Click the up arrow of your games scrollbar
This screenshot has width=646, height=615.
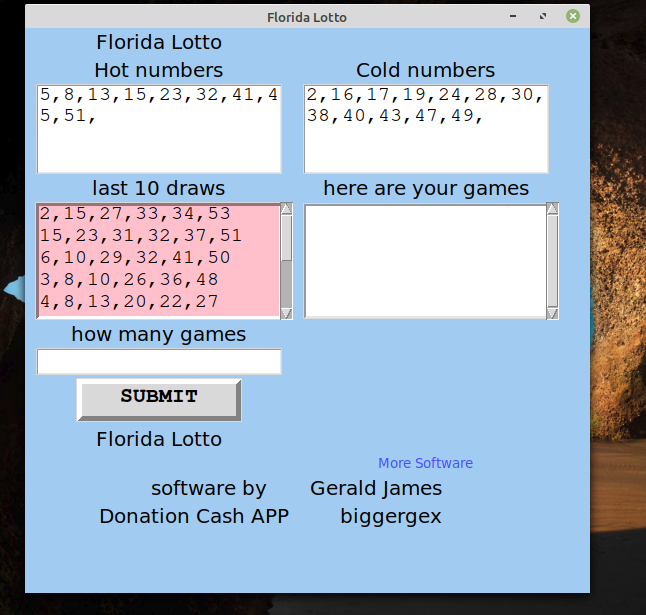pyautogui.click(x=552, y=208)
